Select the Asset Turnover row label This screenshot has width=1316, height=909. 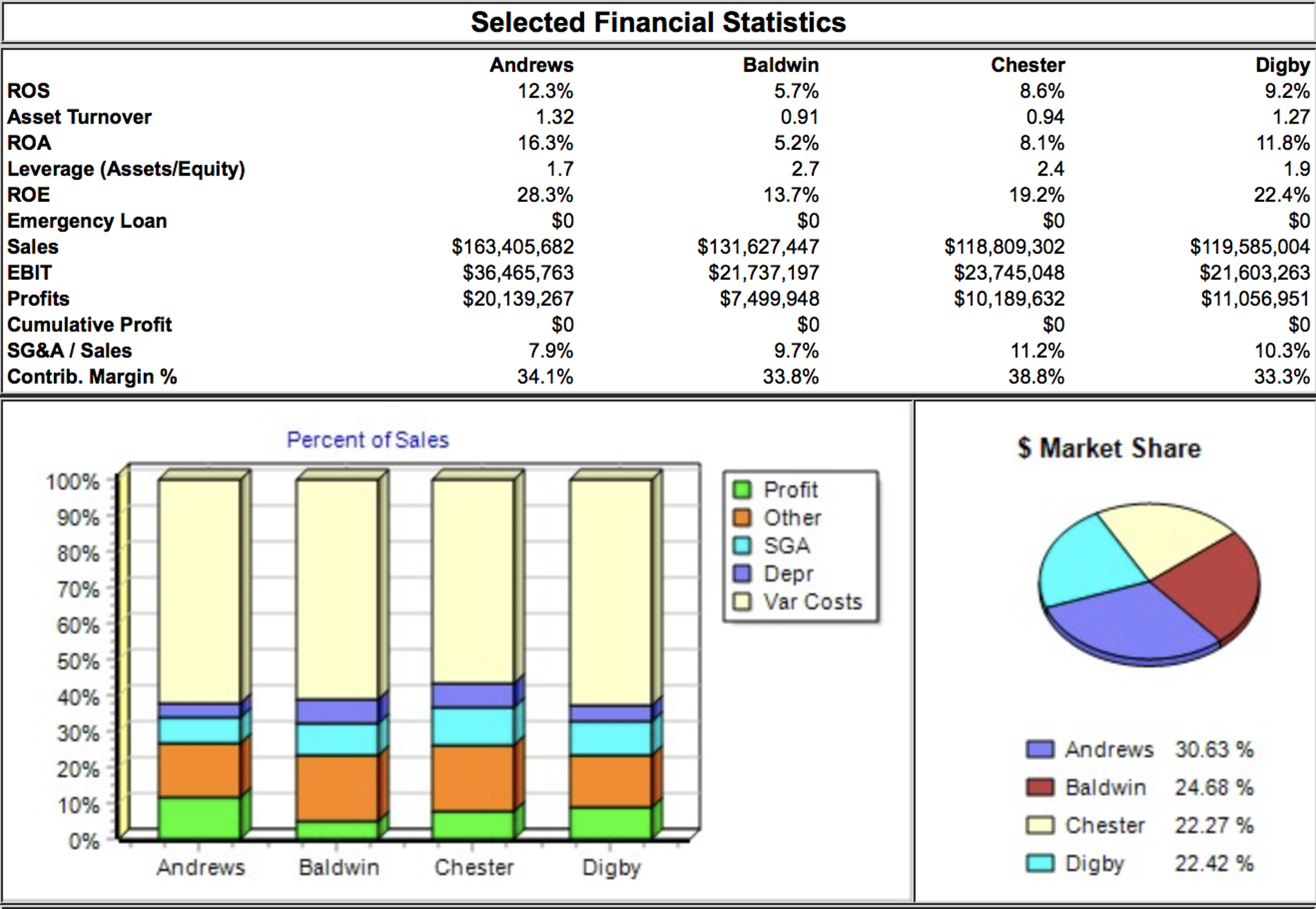coord(79,117)
